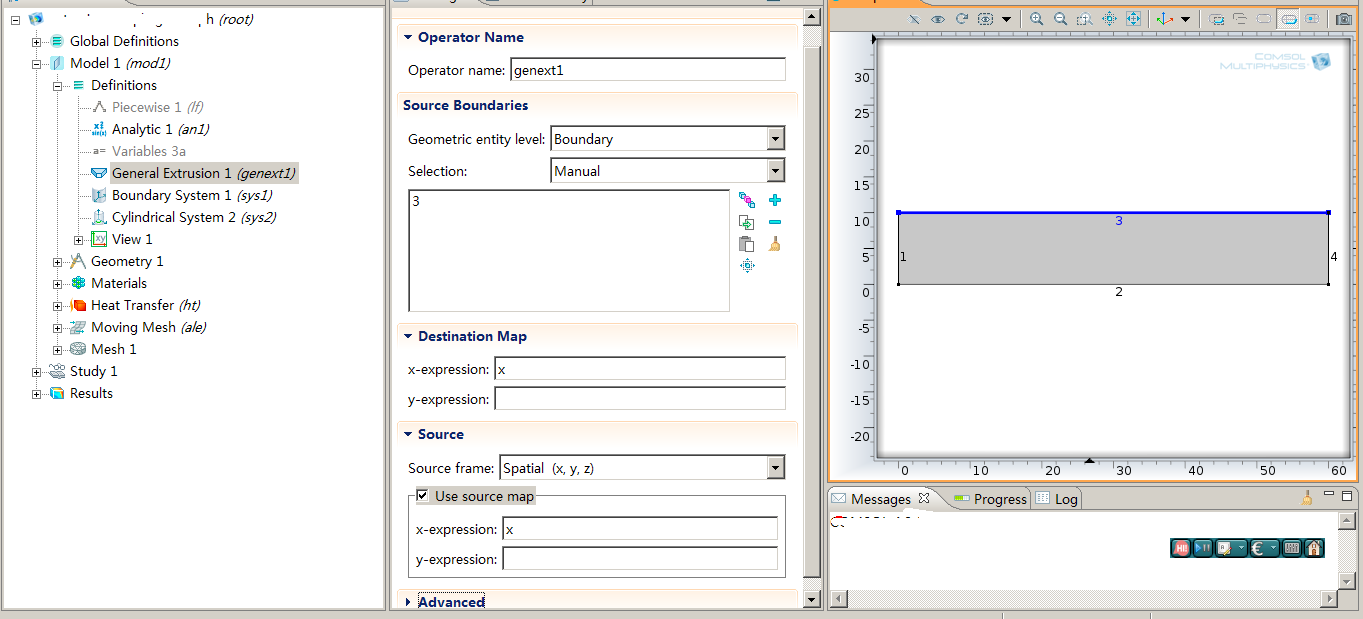The height and width of the screenshot is (619, 1363).
Task: Expand the Advanced section
Action: 408,602
